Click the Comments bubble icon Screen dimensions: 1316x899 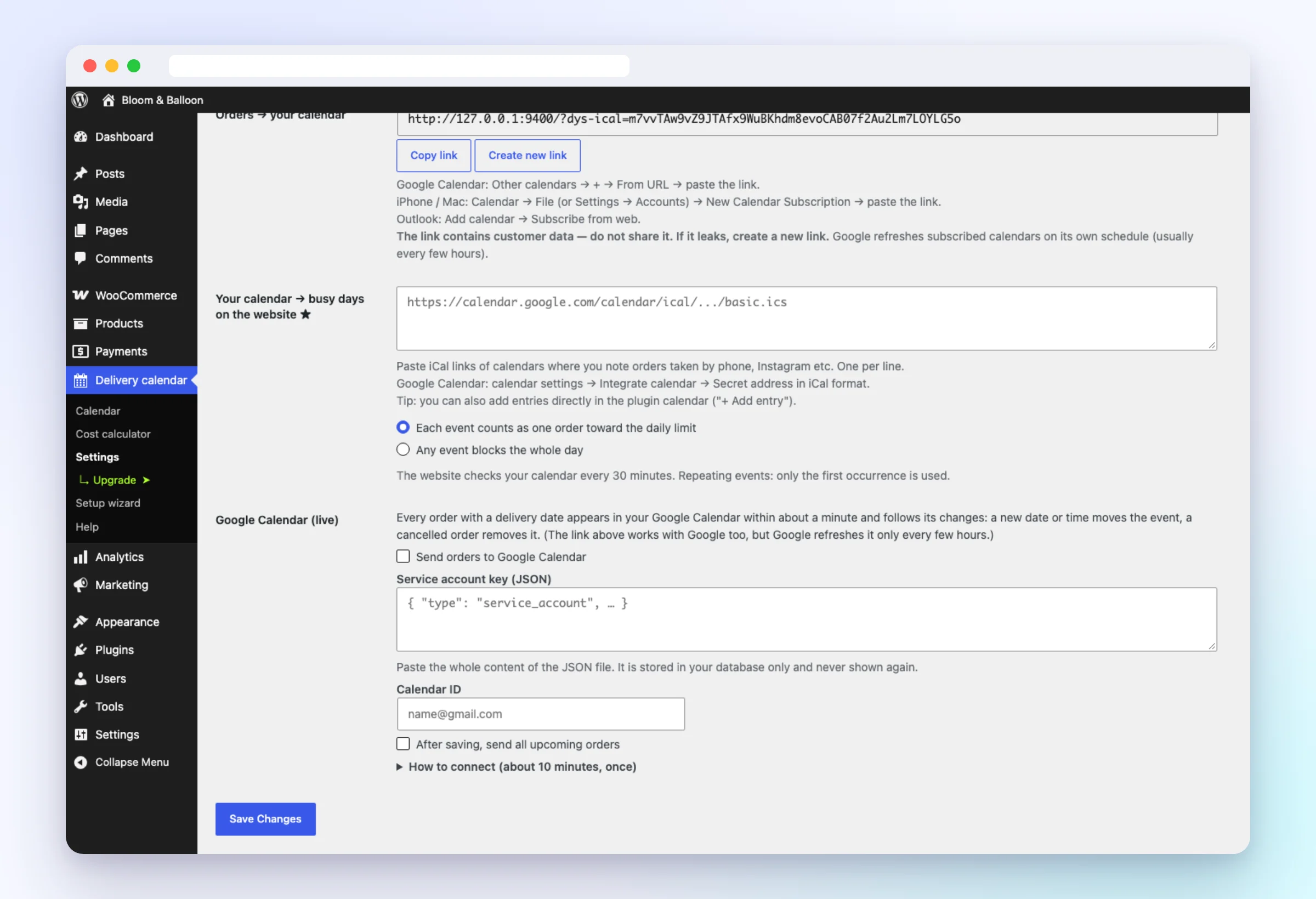(x=81, y=258)
